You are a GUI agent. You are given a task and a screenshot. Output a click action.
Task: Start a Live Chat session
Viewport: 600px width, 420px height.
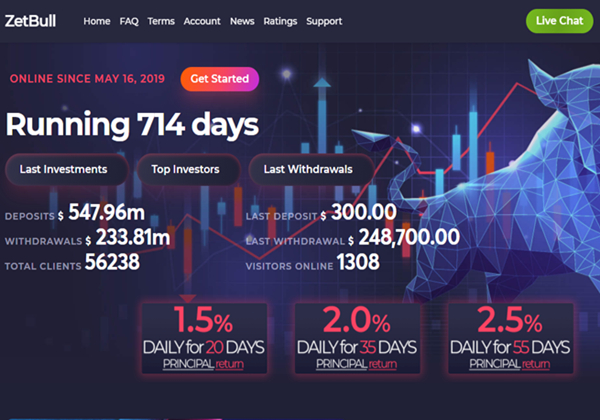pos(558,21)
